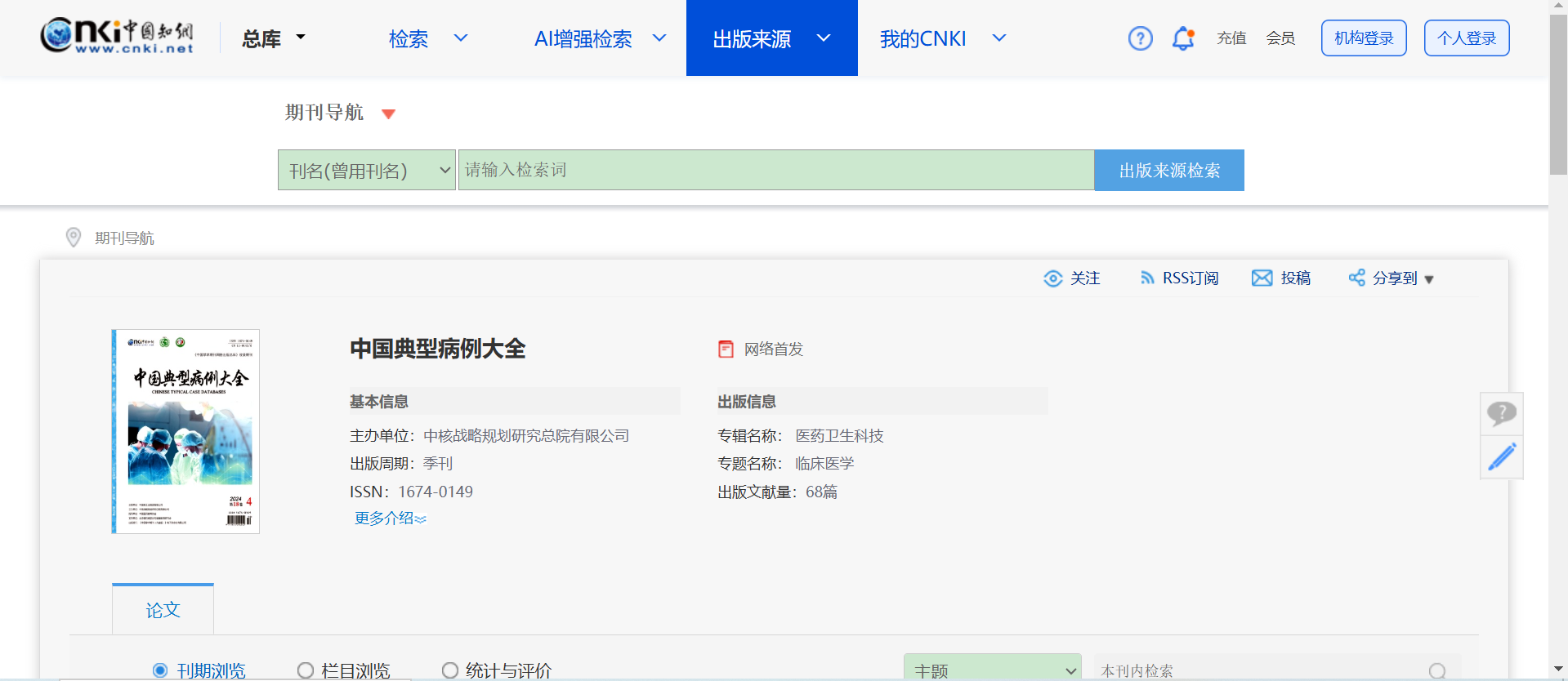Click the magnifier in 本刊内检索 box
This screenshot has width=1568, height=681.
pos(1437,671)
